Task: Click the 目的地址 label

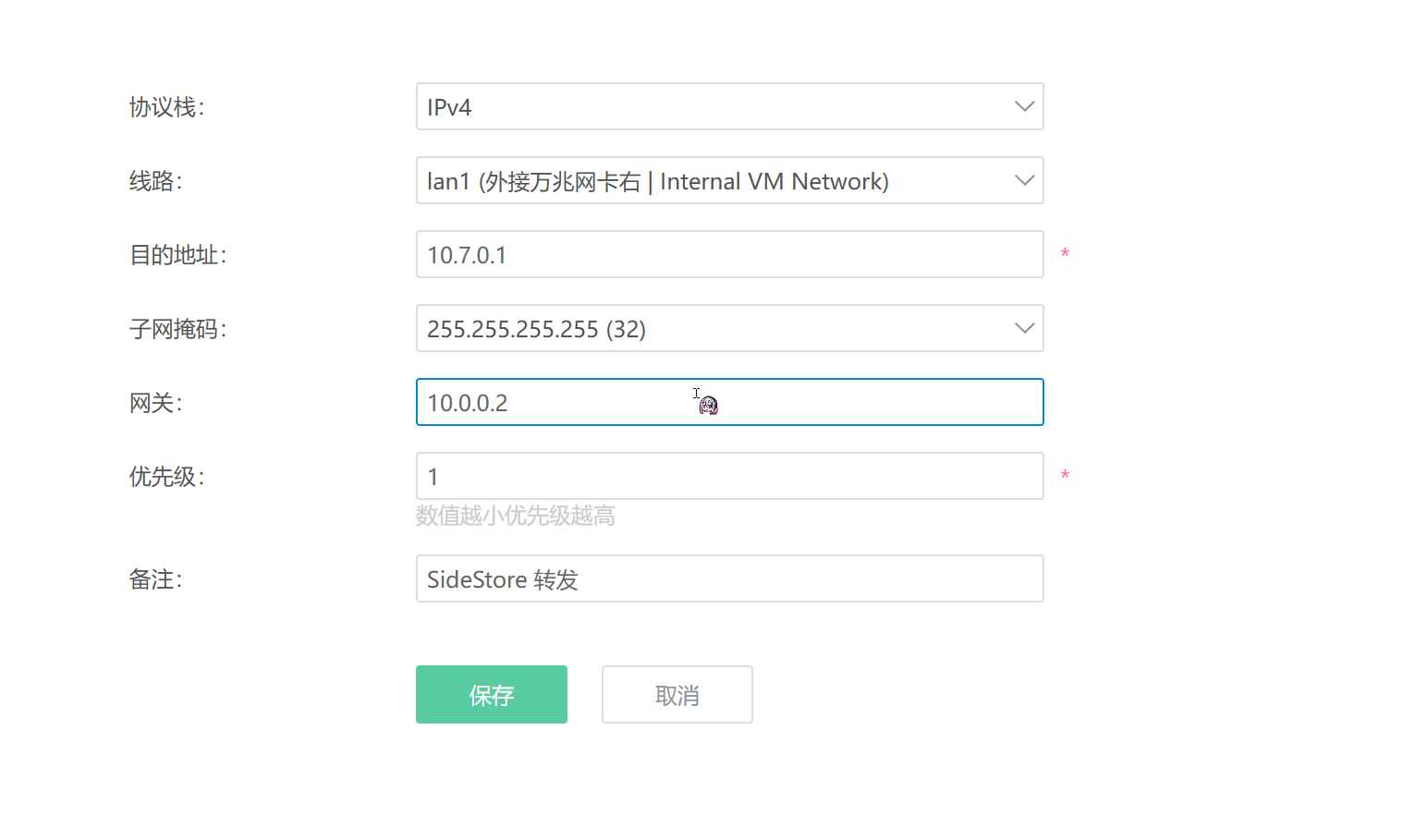Action: click(x=177, y=255)
